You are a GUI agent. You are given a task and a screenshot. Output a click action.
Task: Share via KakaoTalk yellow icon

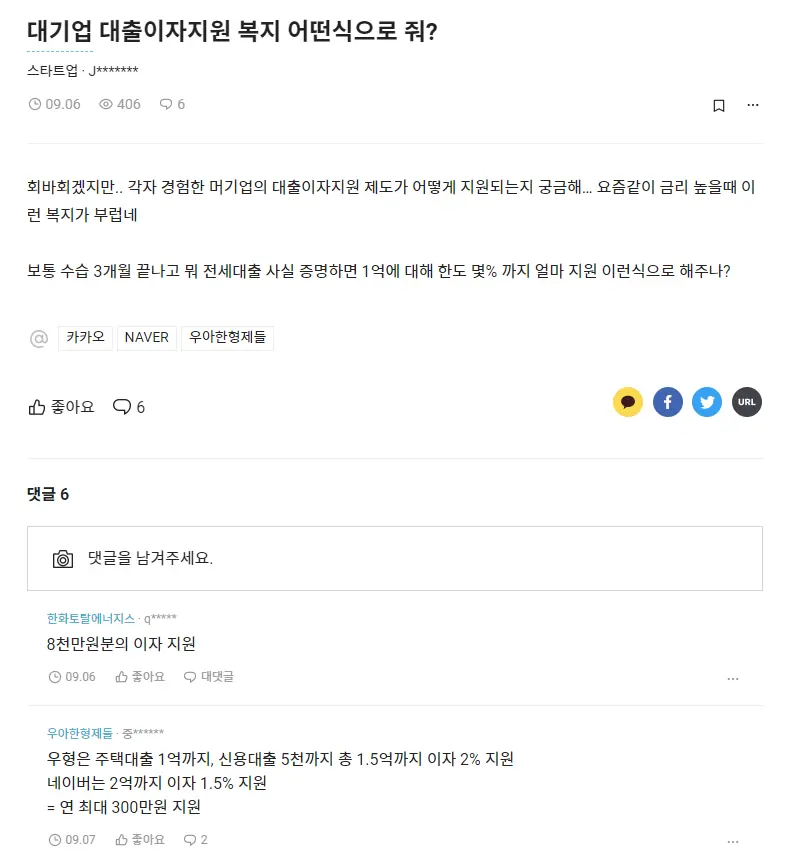pyautogui.click(x=628, y=402)
